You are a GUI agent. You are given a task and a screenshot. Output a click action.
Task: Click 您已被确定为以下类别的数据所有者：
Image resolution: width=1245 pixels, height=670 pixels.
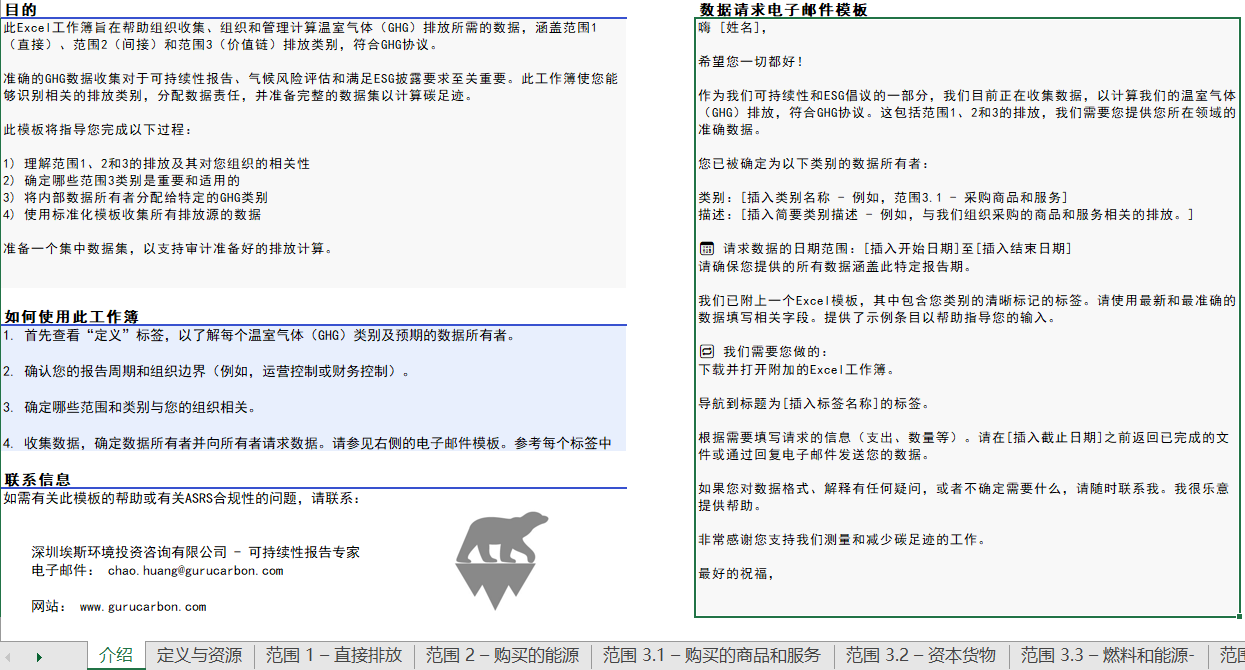click(814, 164)
